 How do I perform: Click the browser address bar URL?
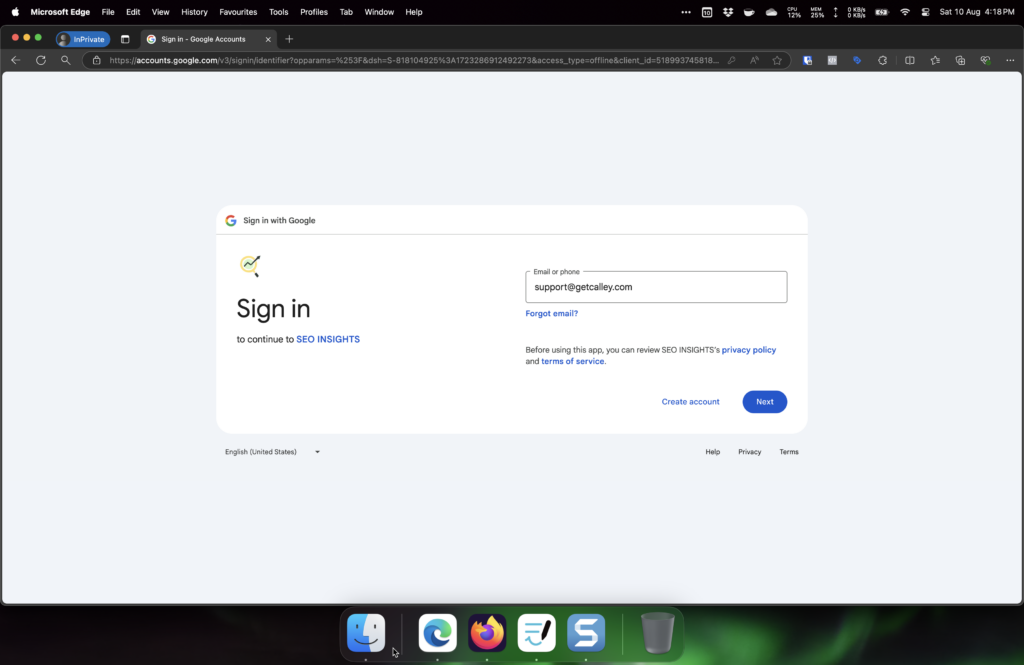click(x=414, y=60)
